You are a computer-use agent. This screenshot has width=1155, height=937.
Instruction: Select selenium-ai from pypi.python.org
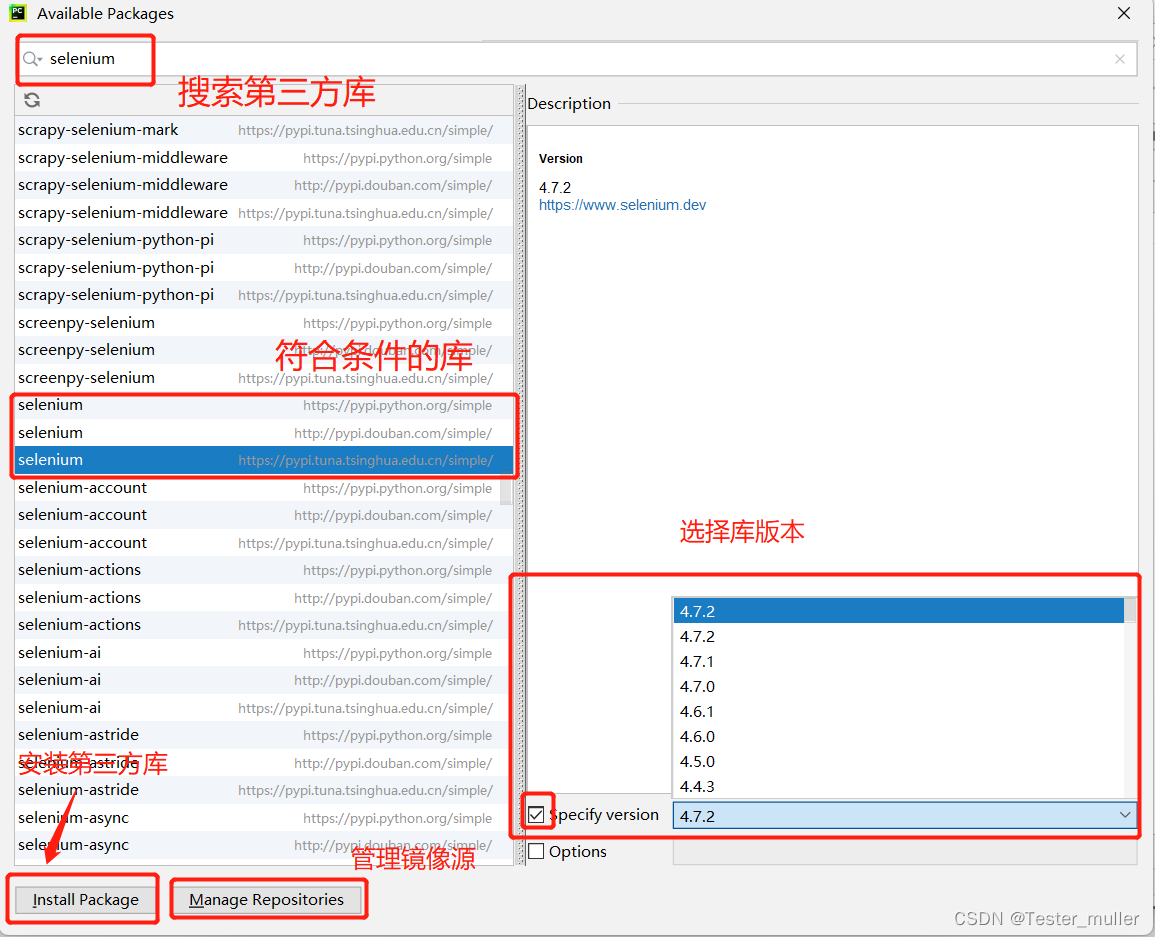[x=264, y=653]
